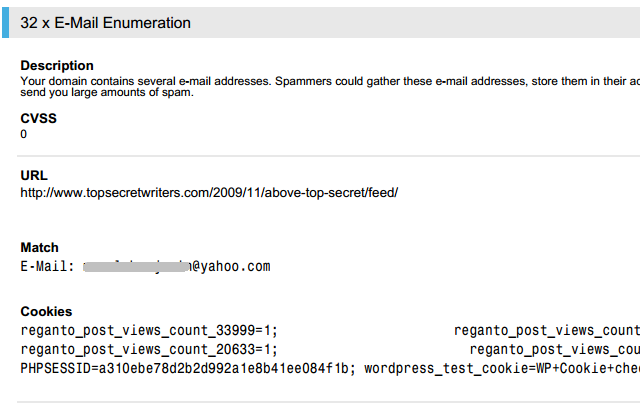Click the 'E-Mail:' label in Match
Image resolution: width=640 pixels, height=417 pixels.
47,266
